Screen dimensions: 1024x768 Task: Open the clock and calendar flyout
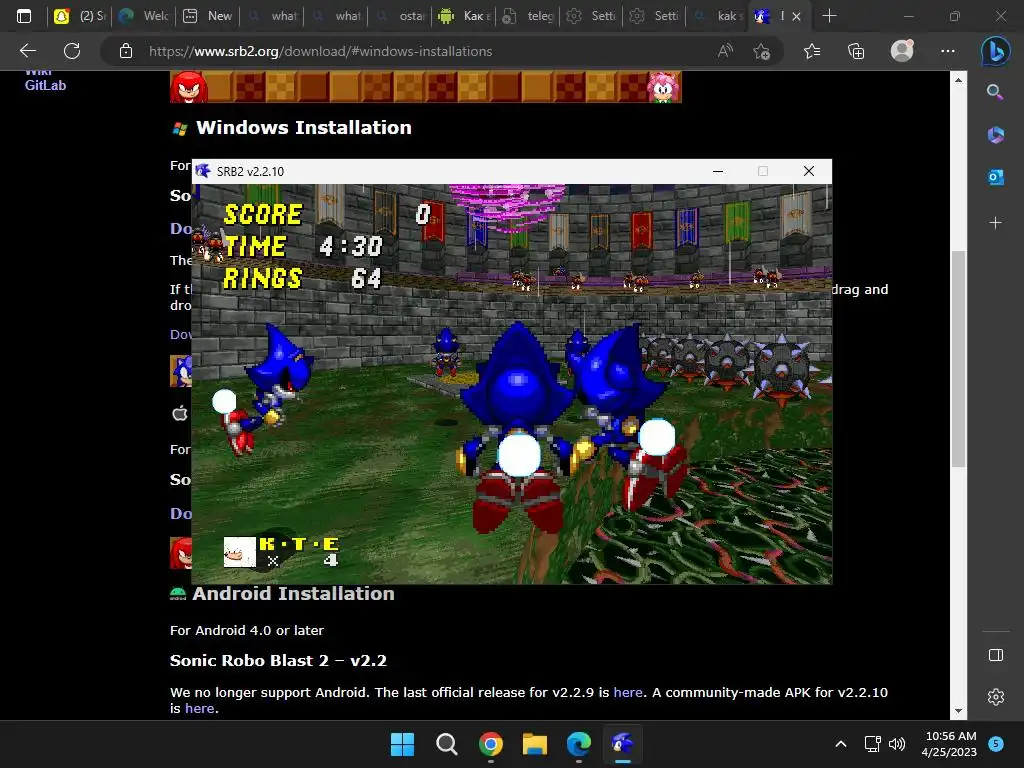coord(950,744)
